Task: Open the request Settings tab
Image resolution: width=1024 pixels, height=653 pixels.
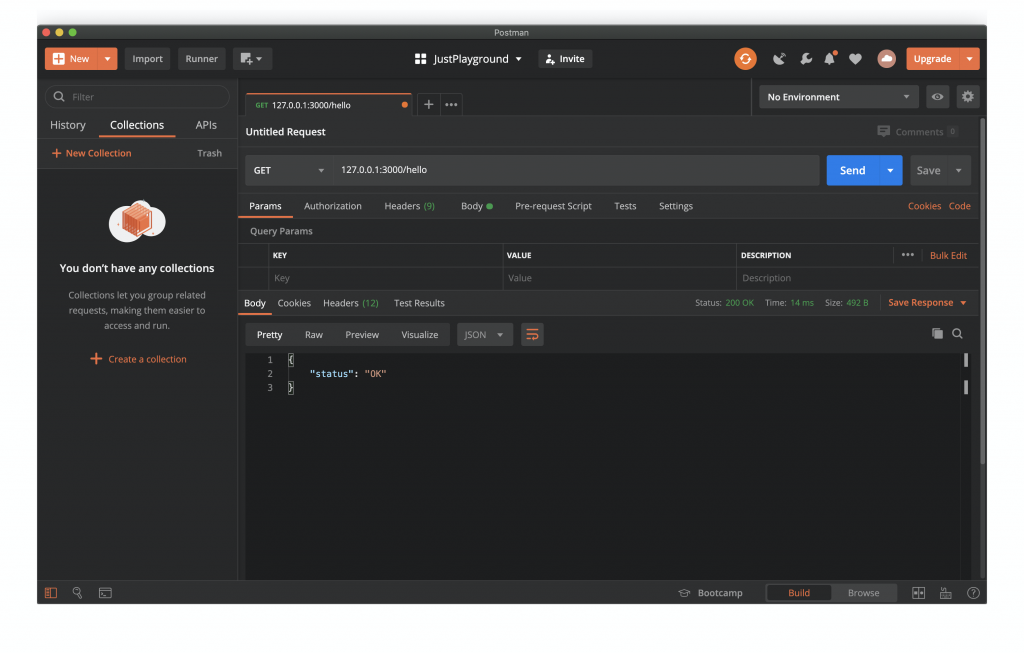Action: [676, 206]
